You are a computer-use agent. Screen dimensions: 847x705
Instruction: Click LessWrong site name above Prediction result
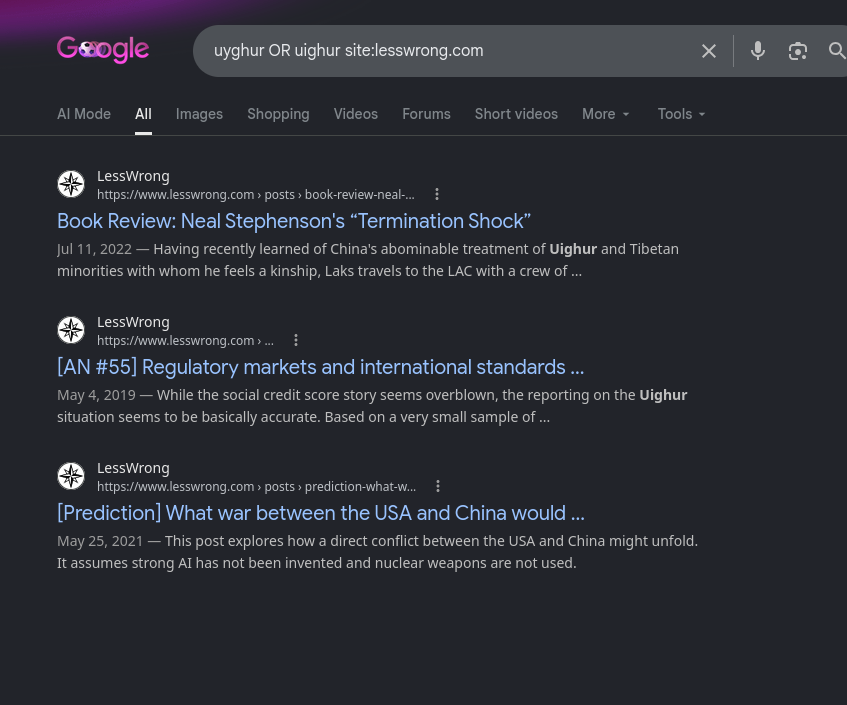[x=133, y=468]
